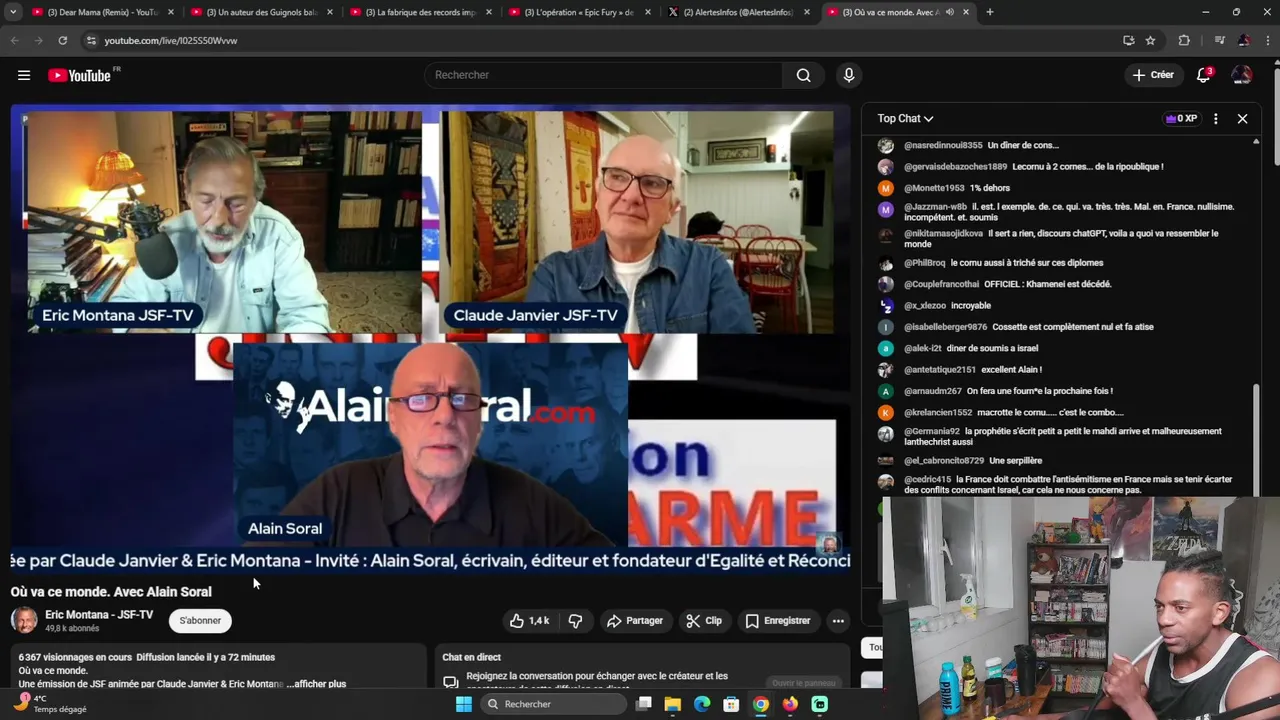This screenshot has width=1280, height=720.
Task: Dislike the video with thumbs down
Action: [575, 621]
